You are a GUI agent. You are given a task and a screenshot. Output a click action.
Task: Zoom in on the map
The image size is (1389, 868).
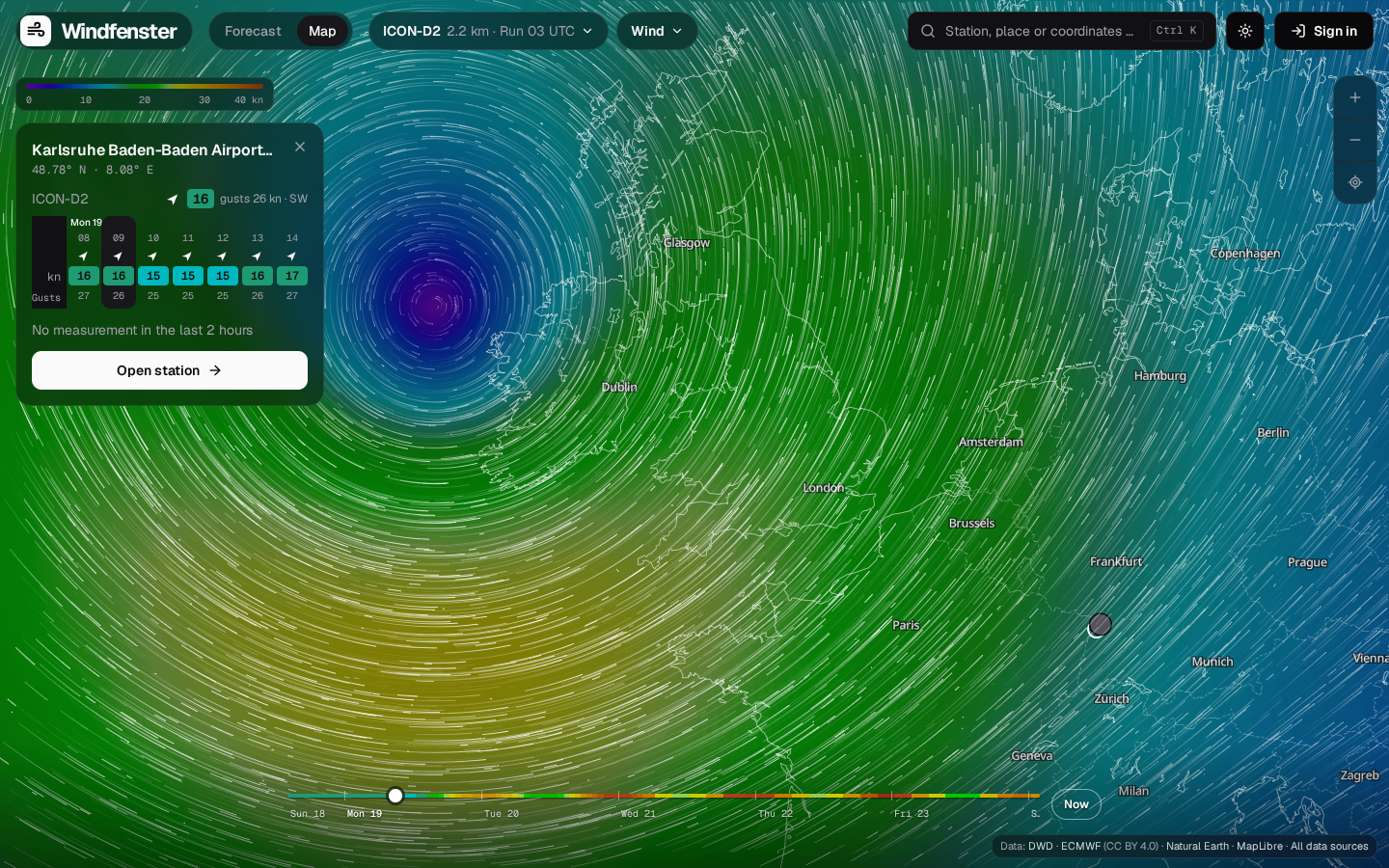pos(1354,97)
